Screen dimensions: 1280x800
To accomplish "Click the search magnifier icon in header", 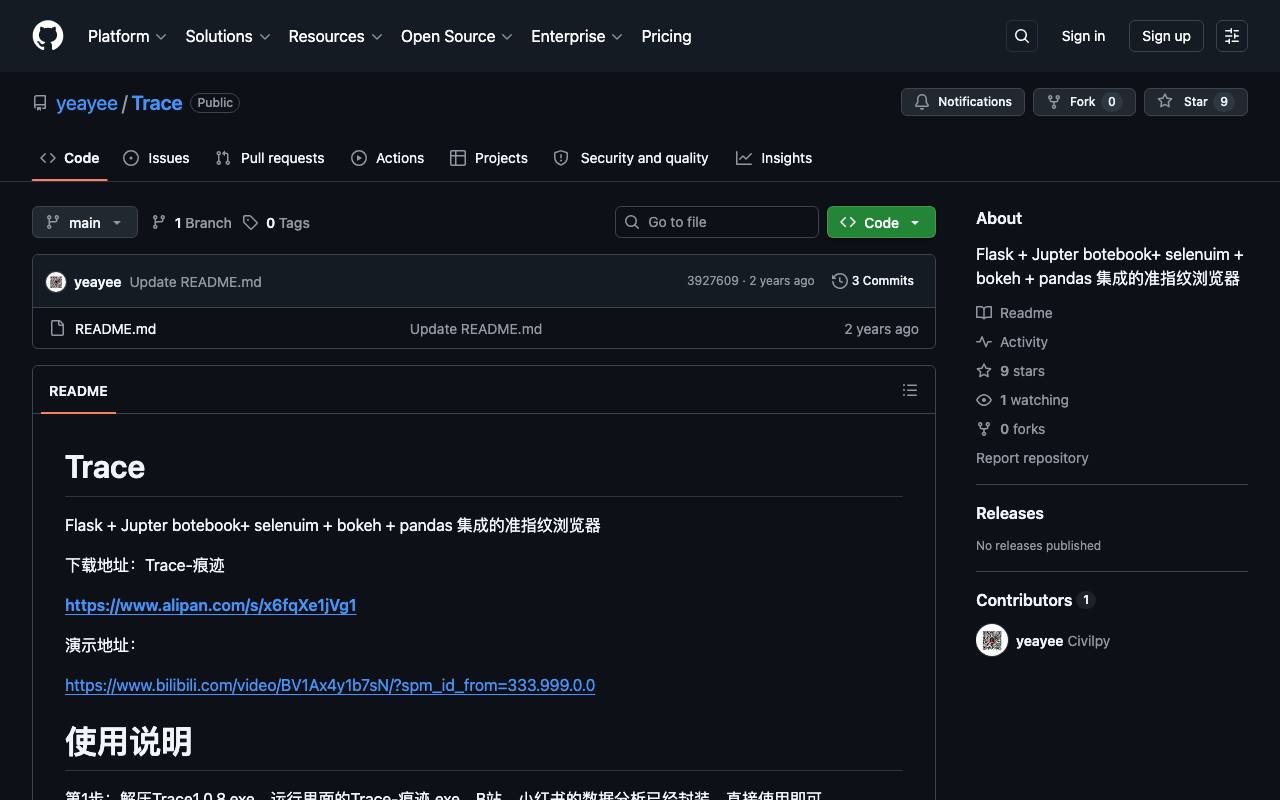I will (x=1022, y=36).
